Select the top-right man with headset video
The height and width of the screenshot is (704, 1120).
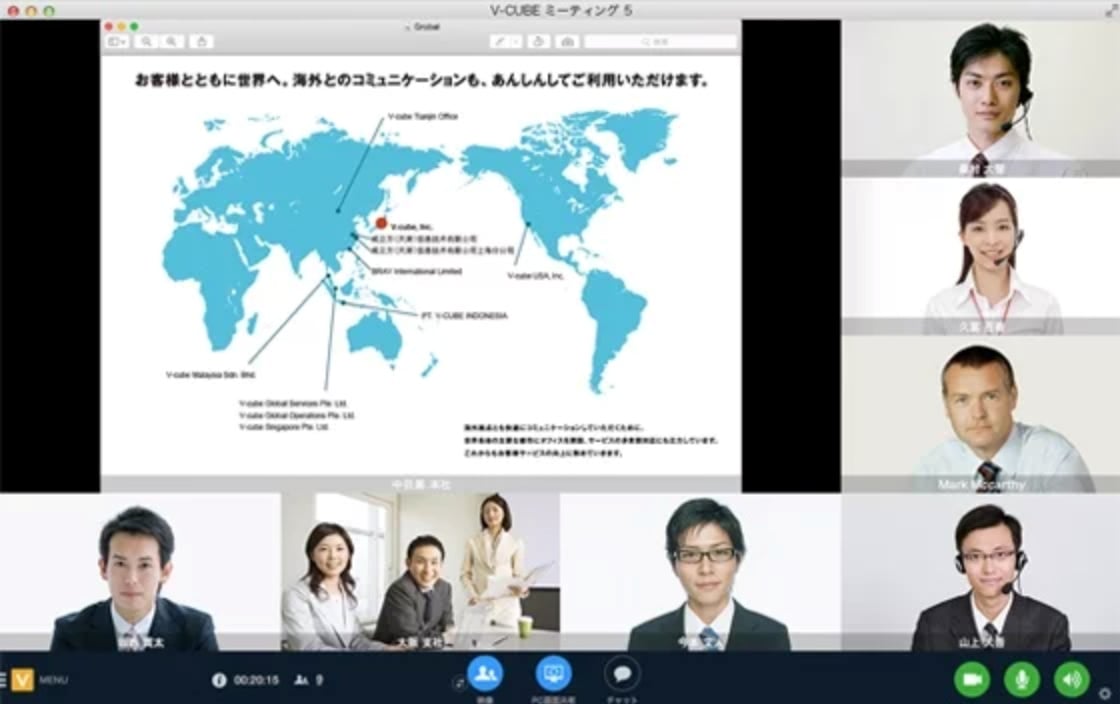point(981,98)
